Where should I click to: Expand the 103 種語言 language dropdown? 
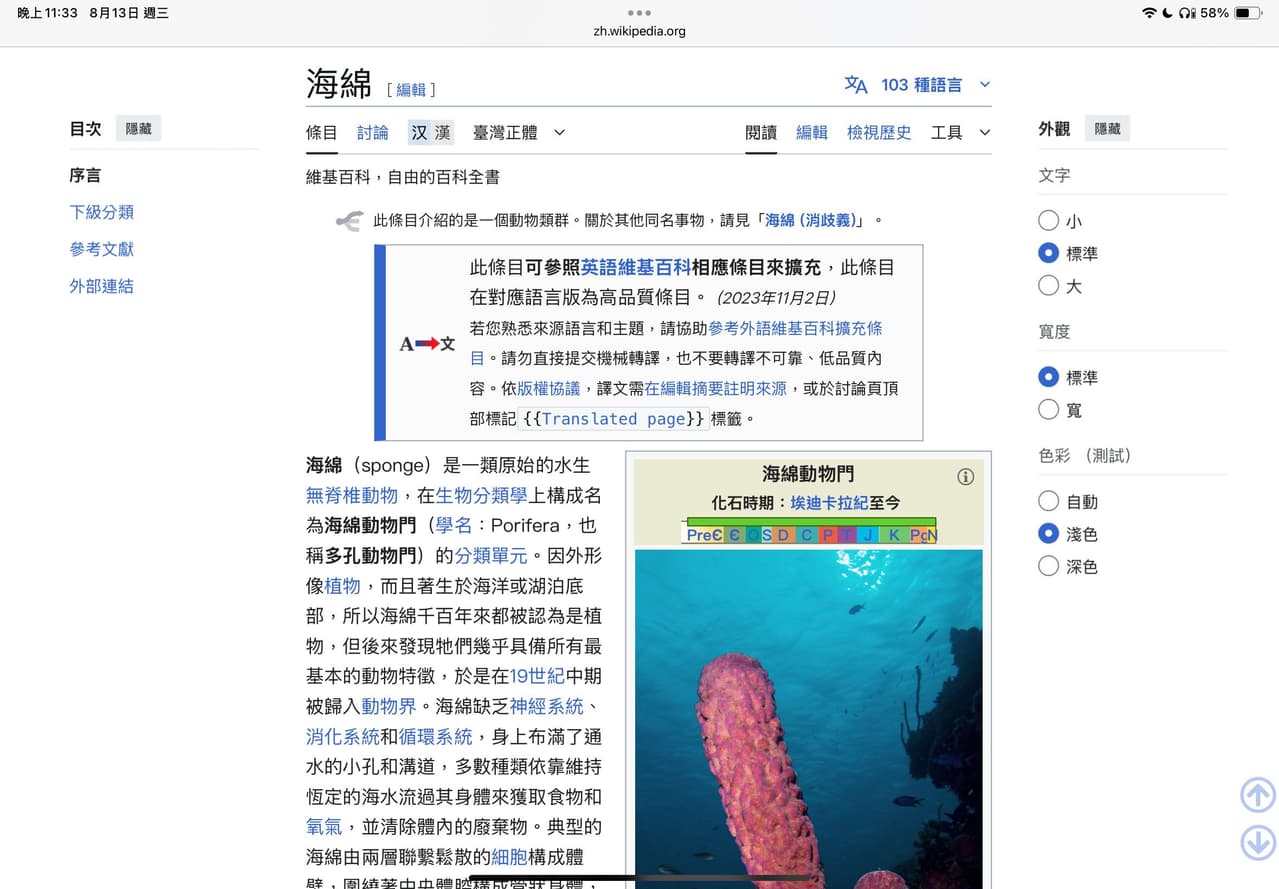tap(935, 85)
